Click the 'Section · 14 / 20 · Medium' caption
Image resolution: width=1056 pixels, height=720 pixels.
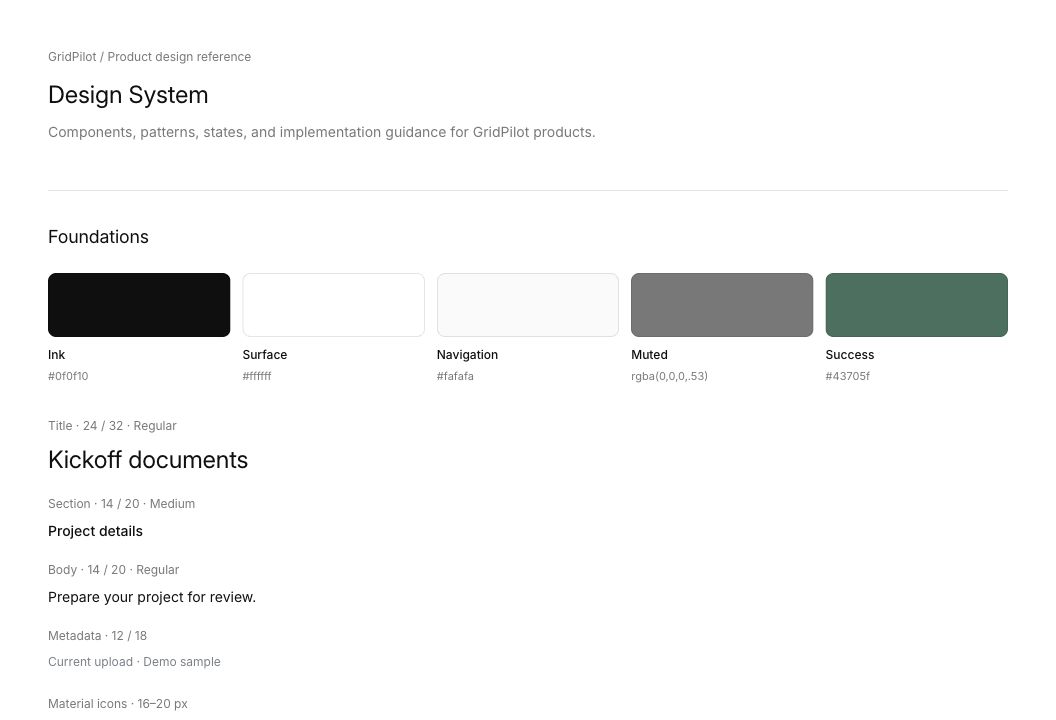(x=121, y=504)
